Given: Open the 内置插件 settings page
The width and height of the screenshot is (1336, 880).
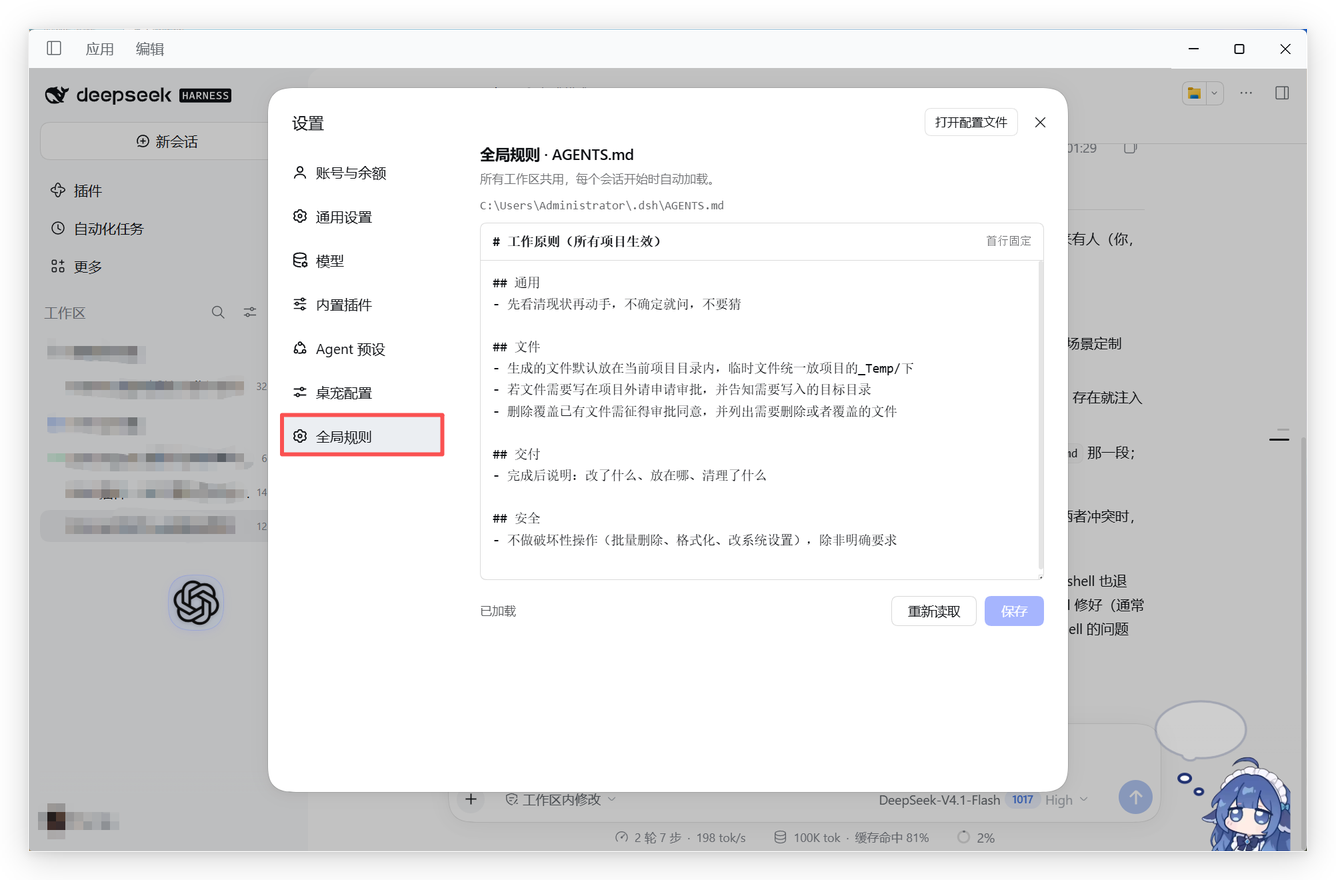Looking at the screenshot, I should [362, 305].
